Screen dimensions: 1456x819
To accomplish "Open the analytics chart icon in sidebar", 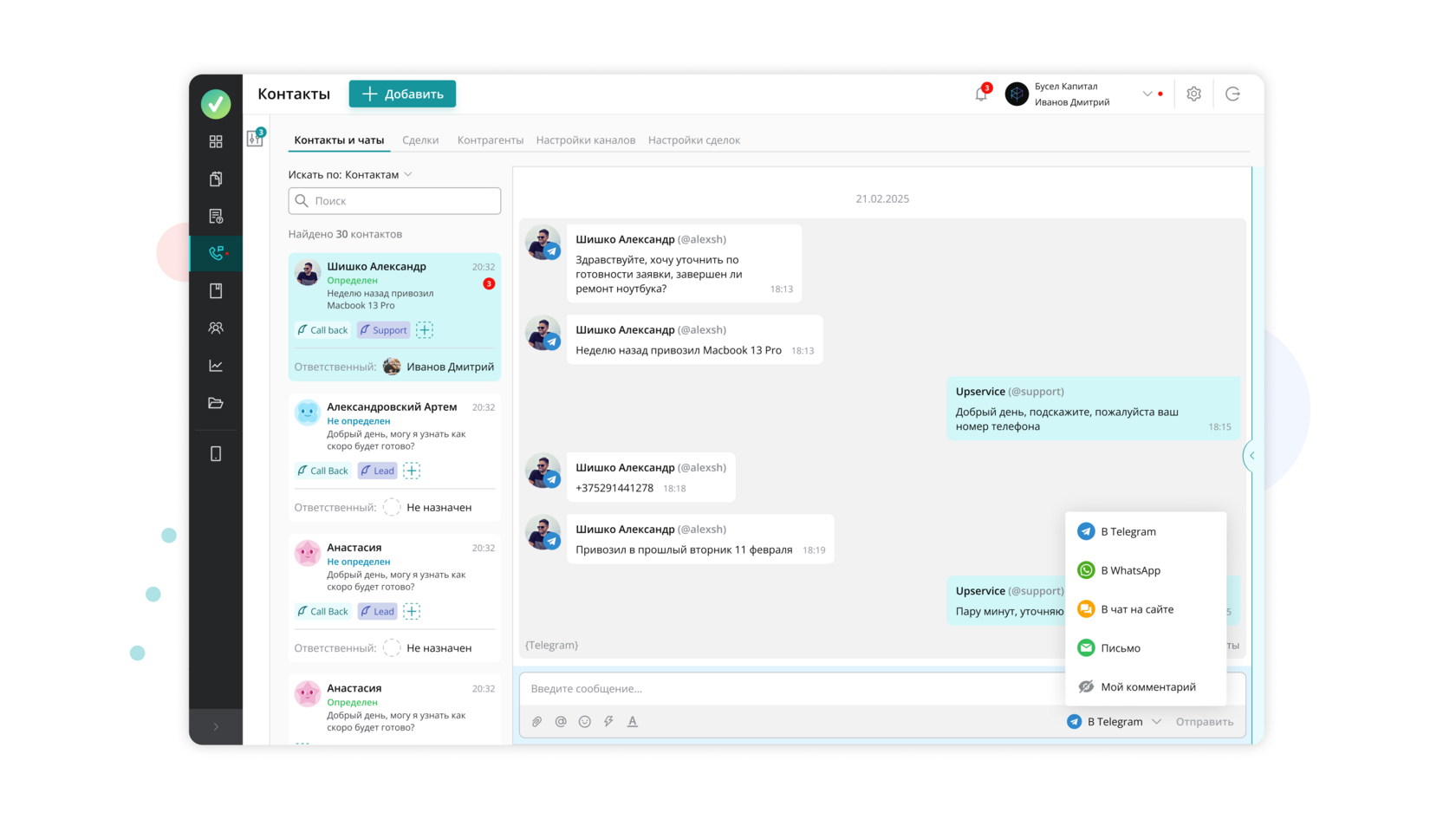I will click(216, 366).
